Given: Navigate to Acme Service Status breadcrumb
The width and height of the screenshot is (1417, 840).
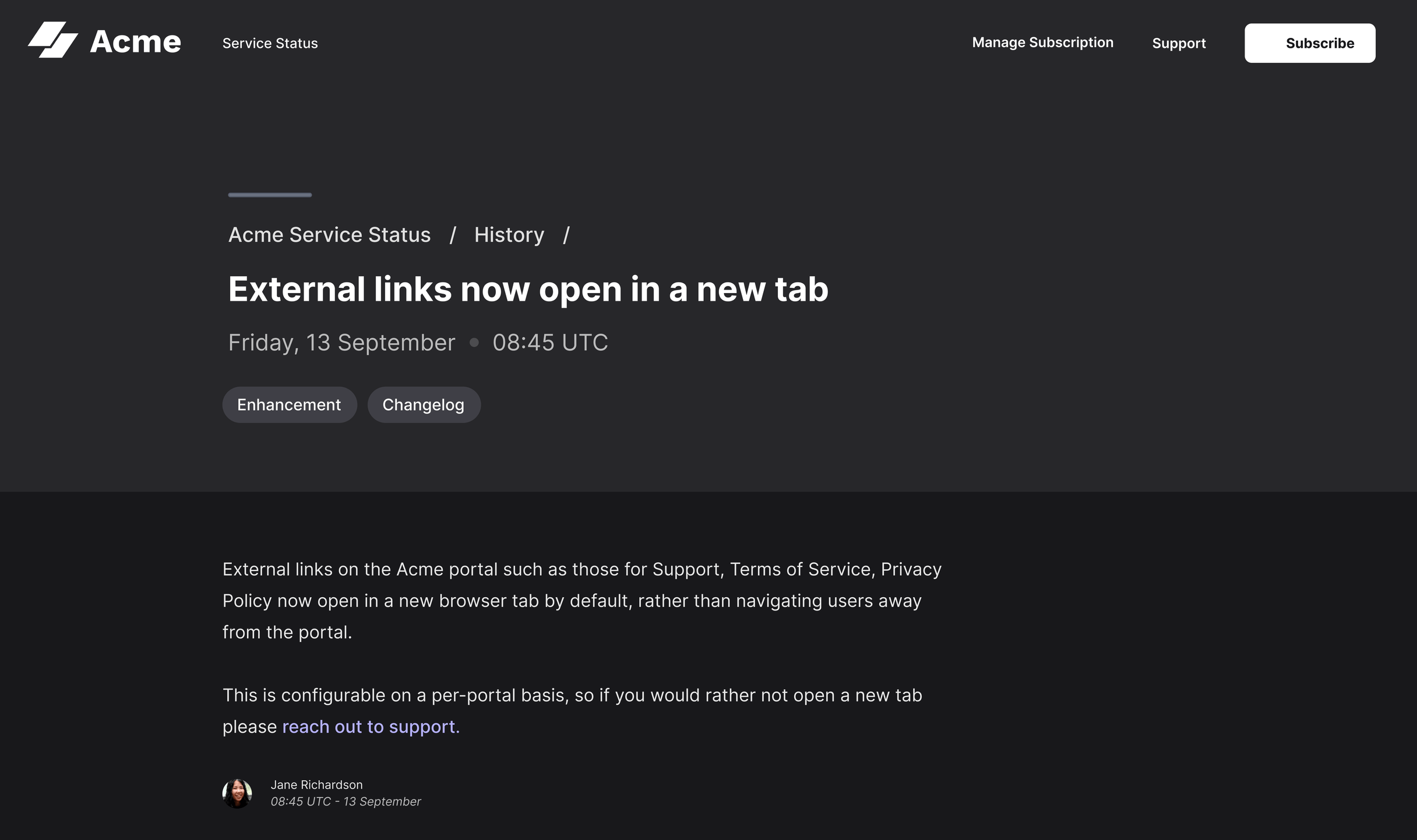Looking at the screenshot, I should click(329, 234).
